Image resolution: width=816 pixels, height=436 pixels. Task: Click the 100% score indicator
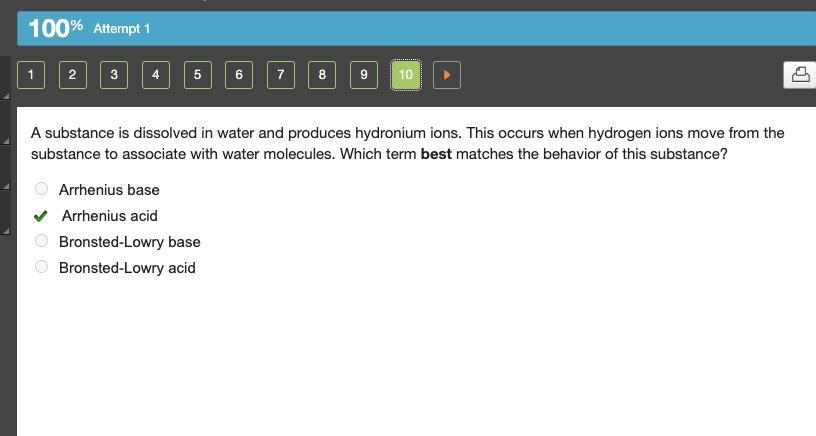pyautogui.click(x=56, y=28)
